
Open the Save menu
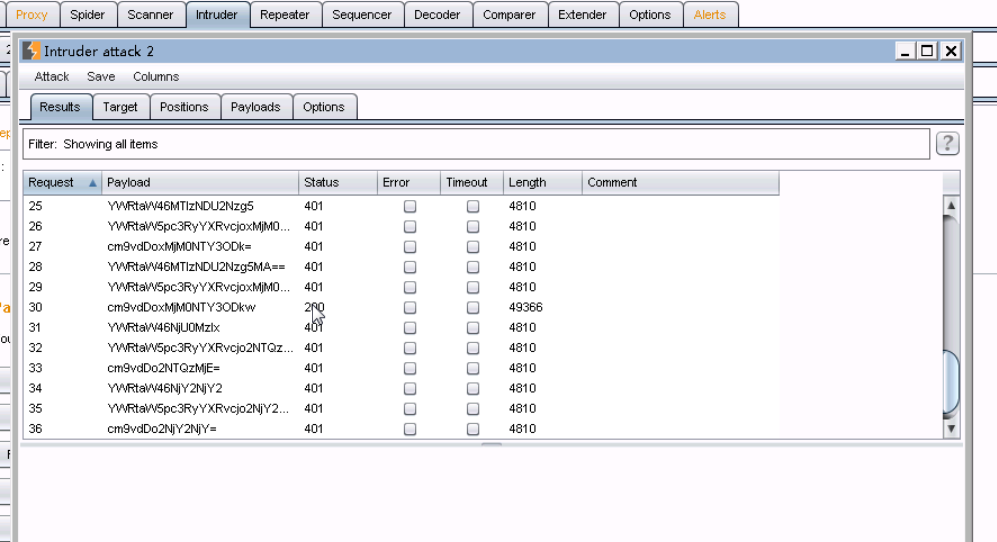[x=100, y=76]
